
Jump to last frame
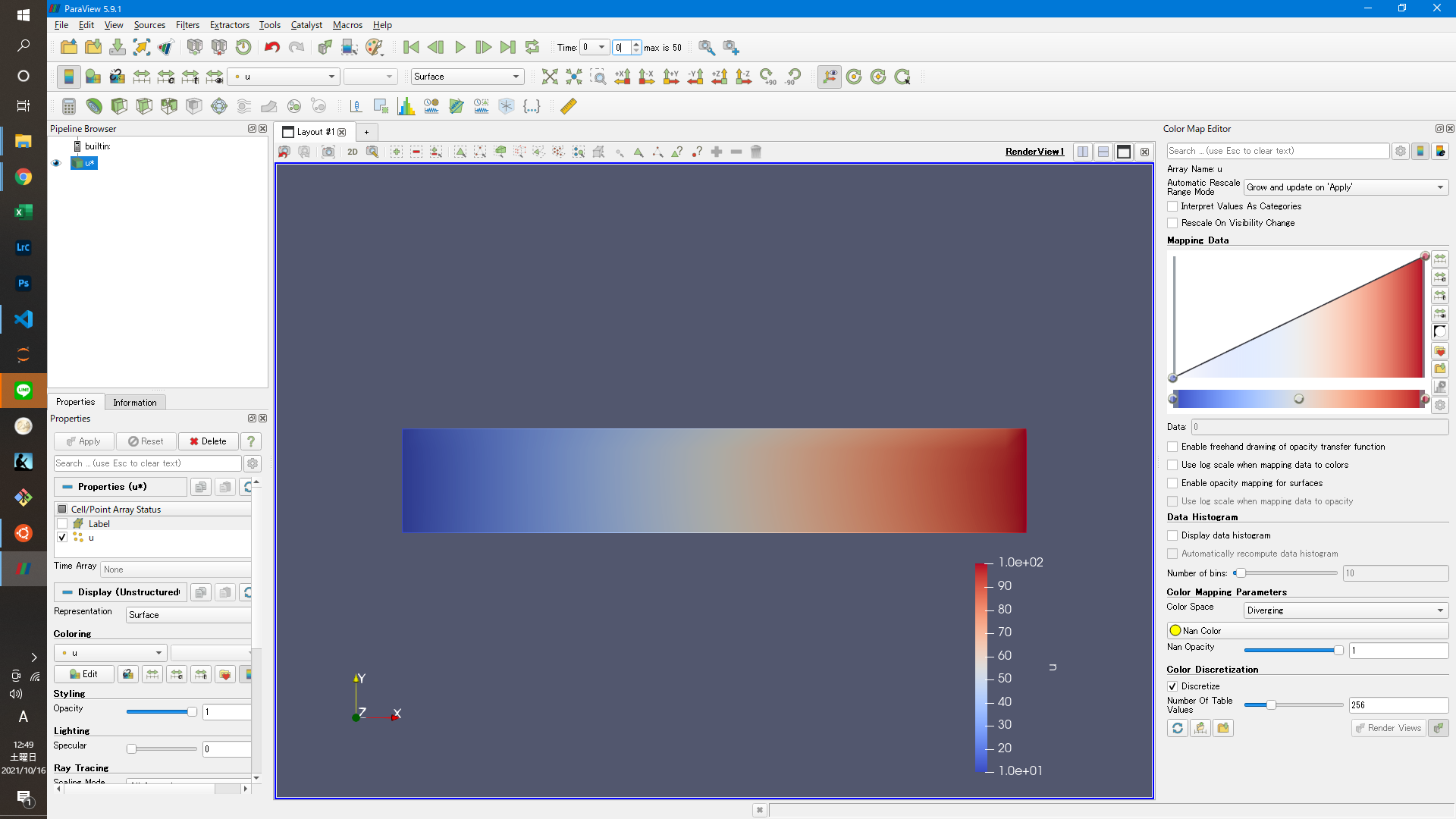point(507,47)
